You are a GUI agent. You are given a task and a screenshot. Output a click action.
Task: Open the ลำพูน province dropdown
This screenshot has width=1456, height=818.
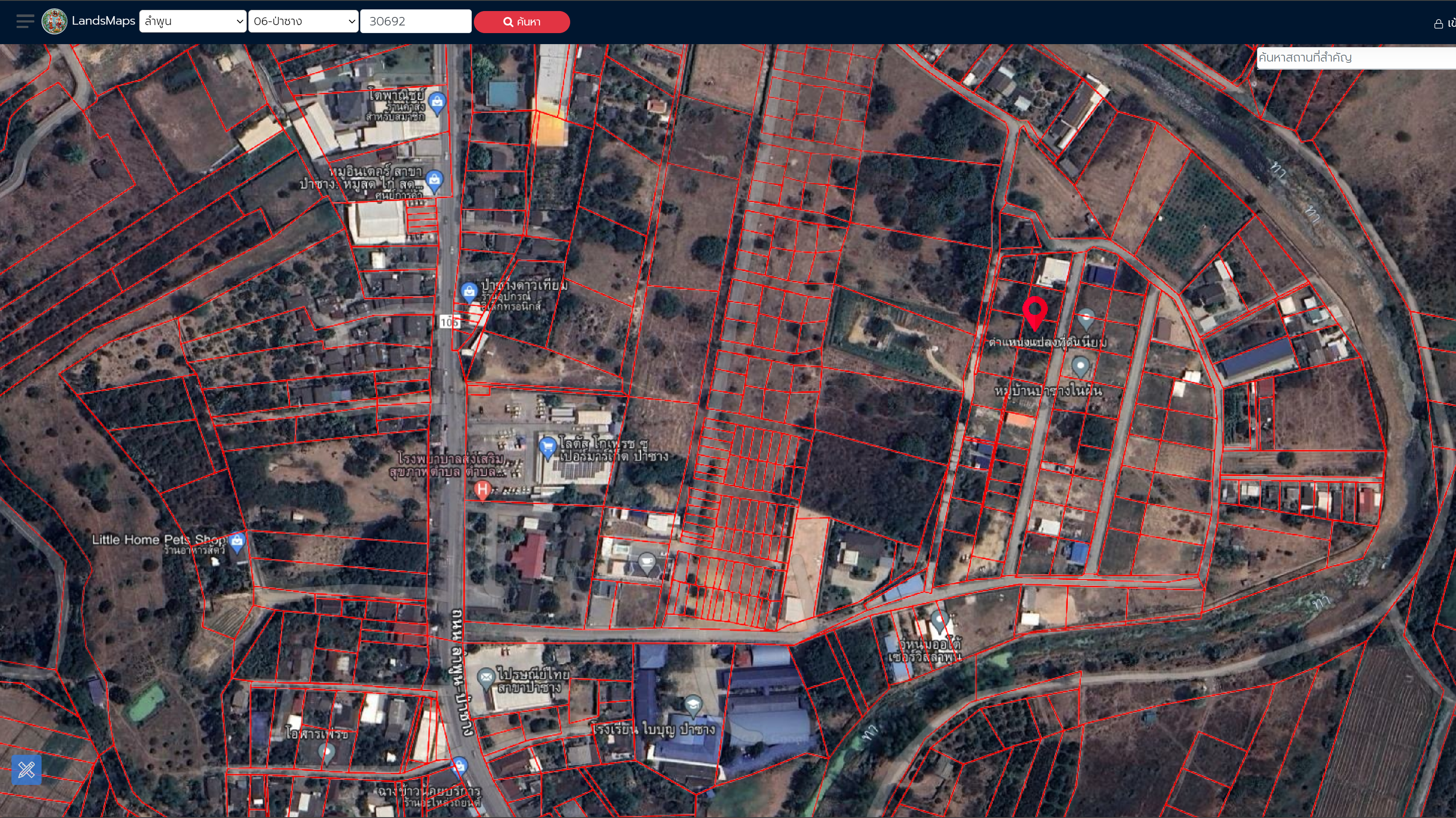193,22
